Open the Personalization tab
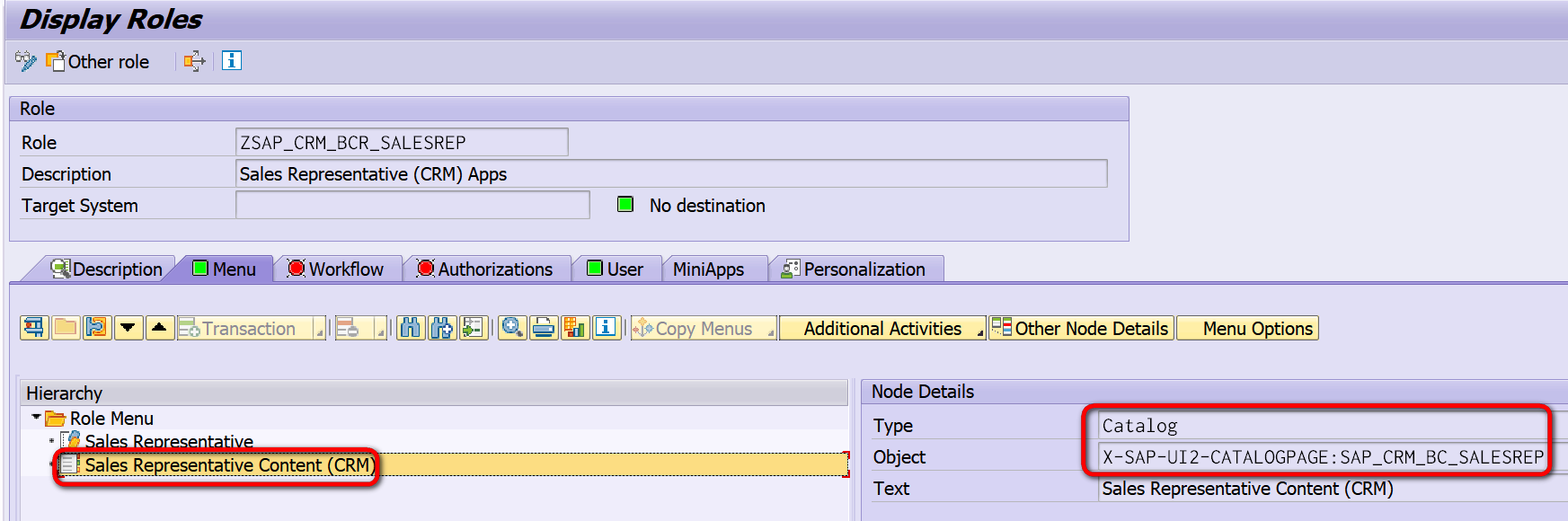 855,269
